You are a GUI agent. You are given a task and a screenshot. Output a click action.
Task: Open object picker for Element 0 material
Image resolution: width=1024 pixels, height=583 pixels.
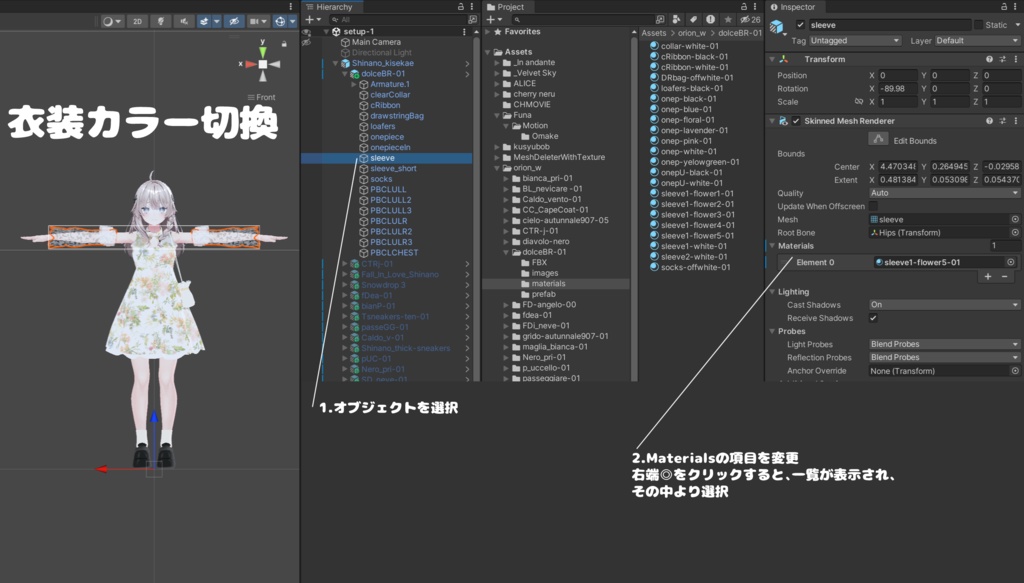click(1011, 262)
